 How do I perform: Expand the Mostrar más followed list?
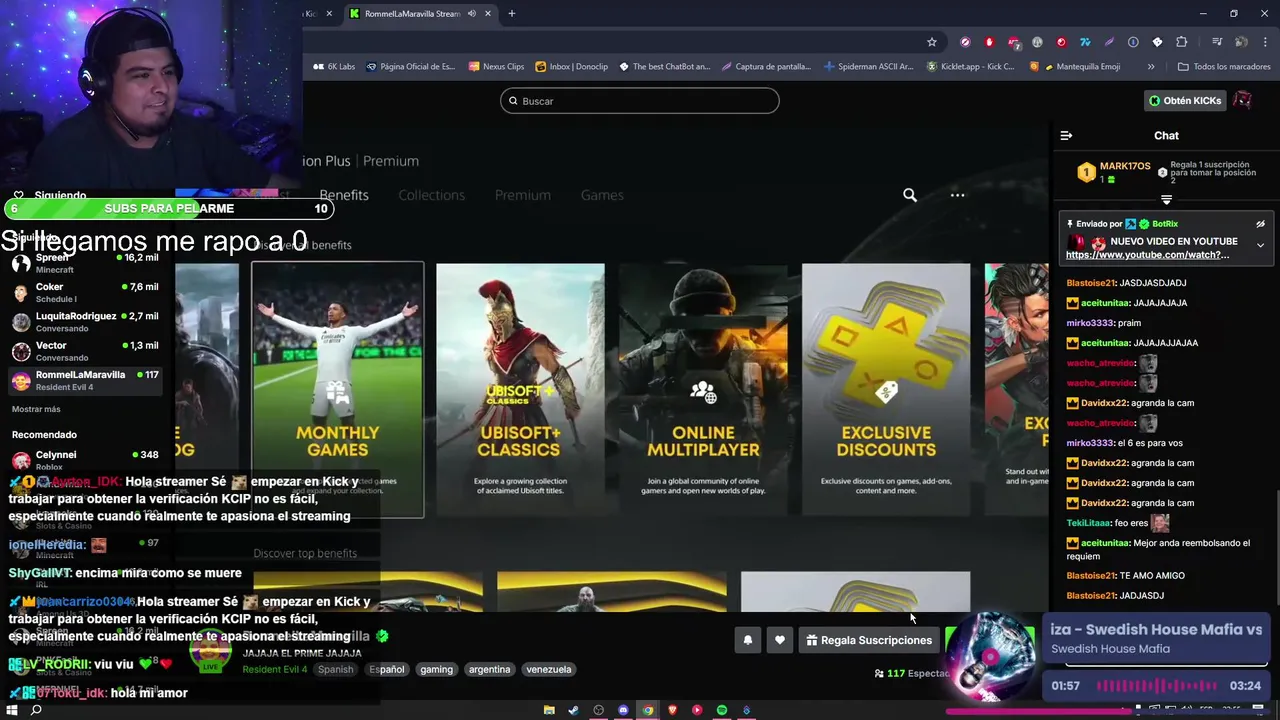click(36, 409)
